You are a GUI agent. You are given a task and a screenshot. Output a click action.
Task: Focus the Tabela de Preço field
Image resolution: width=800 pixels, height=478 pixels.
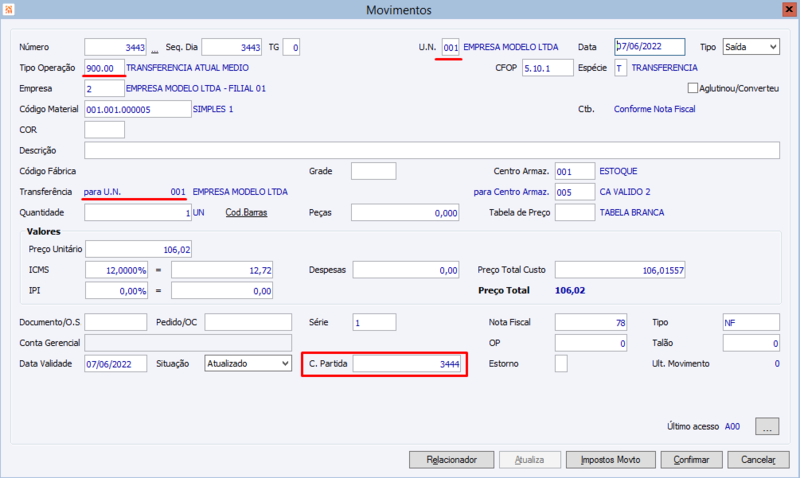coord(574,213)
